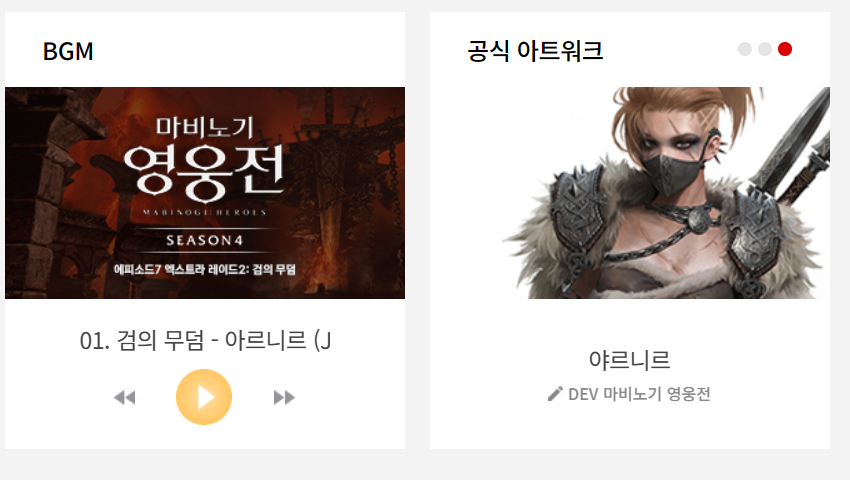Click the BGM section heading
This screenshot has height=480, width=850.
68,52
